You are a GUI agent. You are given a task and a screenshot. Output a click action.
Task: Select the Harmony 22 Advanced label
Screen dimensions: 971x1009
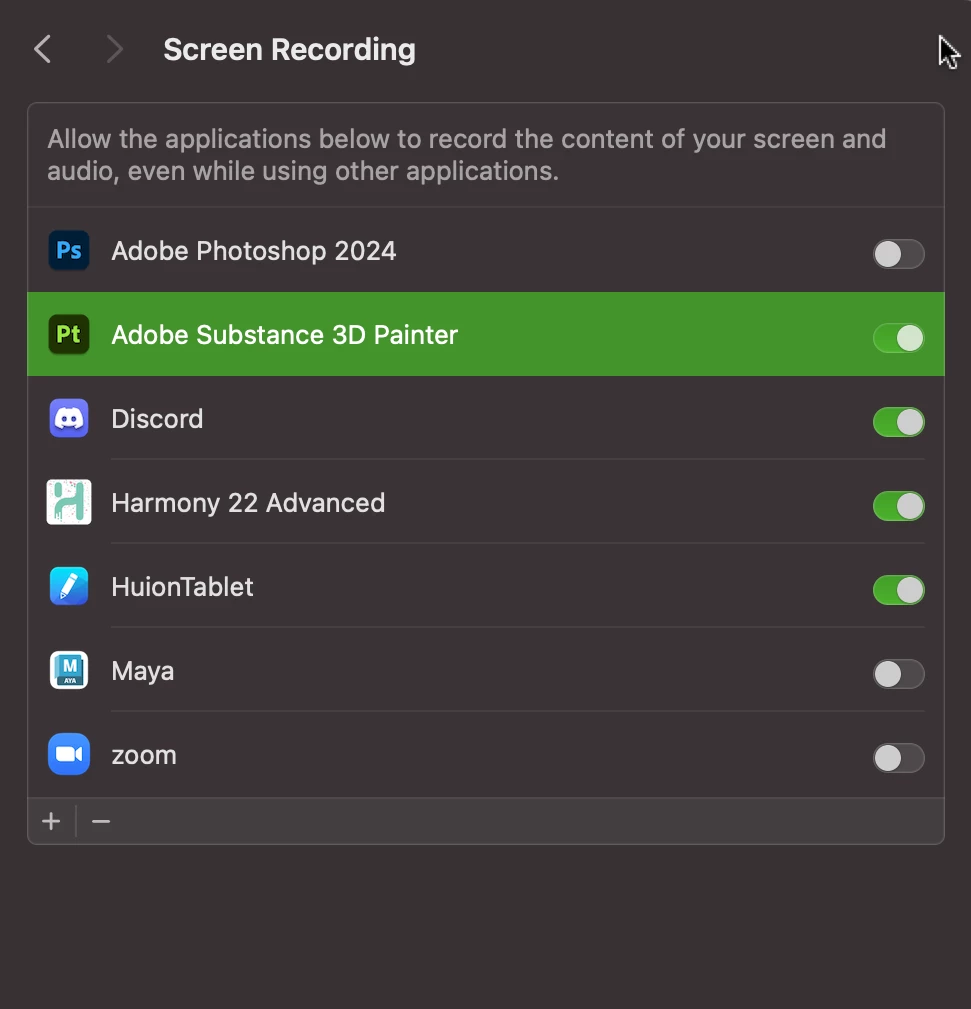click(248, 503)
